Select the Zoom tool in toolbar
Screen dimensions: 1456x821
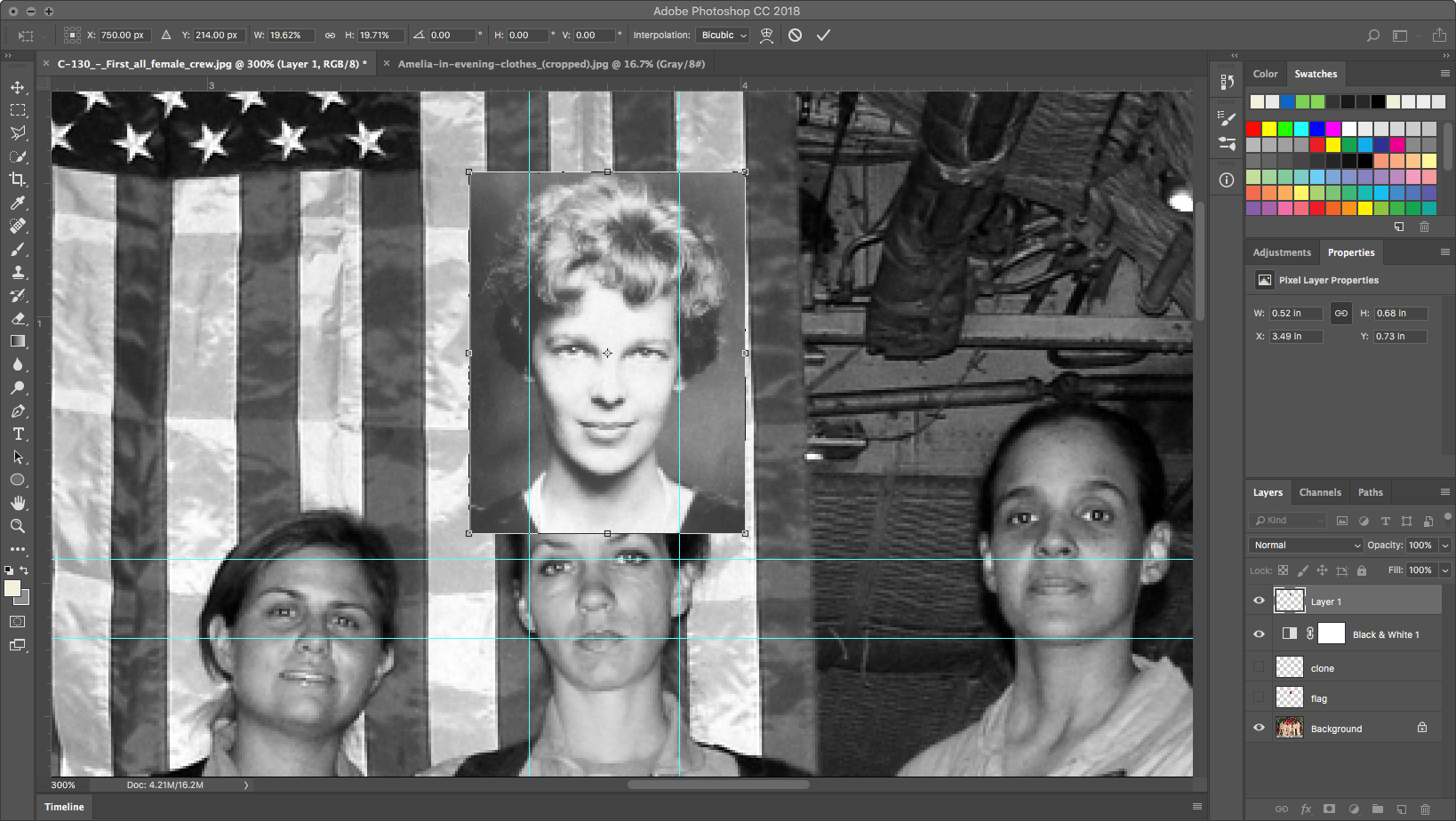18,526
